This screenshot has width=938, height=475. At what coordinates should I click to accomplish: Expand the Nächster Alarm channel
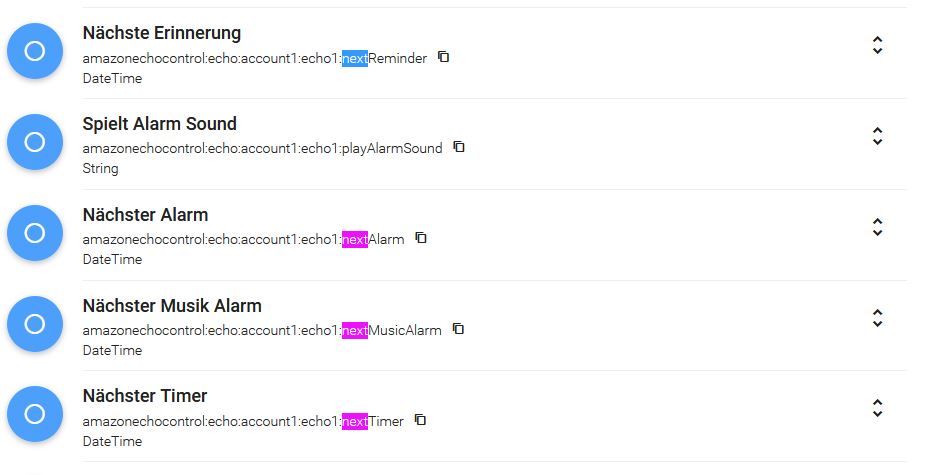click(x=878, y=227)
